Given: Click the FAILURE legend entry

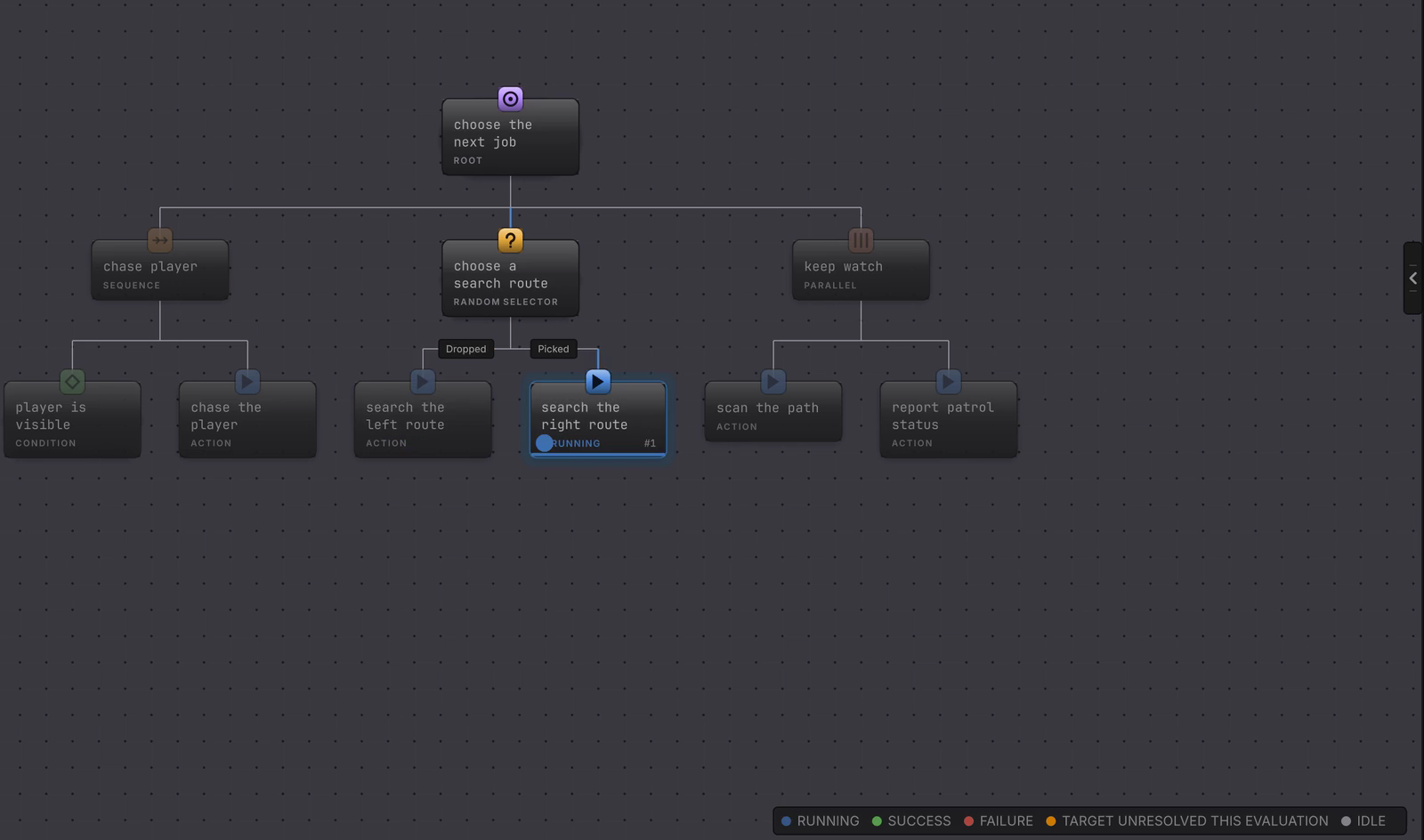Looking at the screenshot, I should [999, 821].
